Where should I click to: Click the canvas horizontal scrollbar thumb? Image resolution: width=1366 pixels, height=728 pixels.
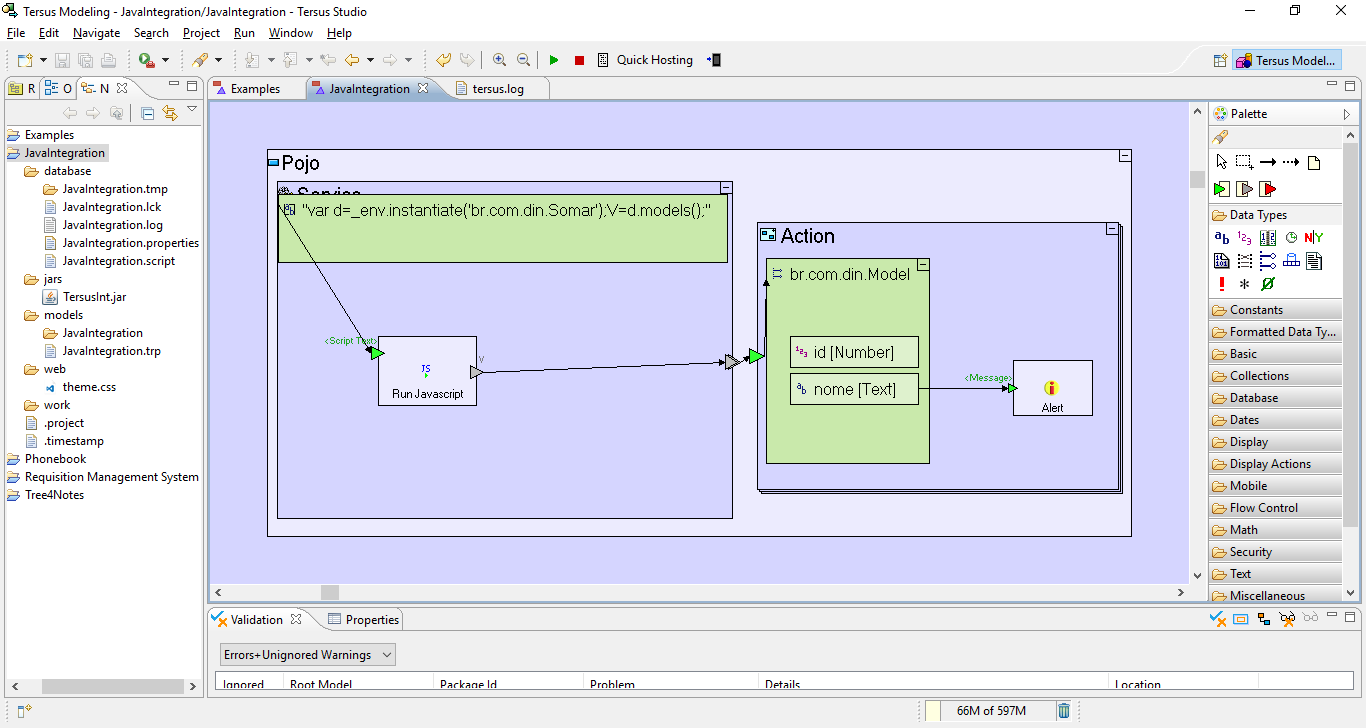point(329,592)
